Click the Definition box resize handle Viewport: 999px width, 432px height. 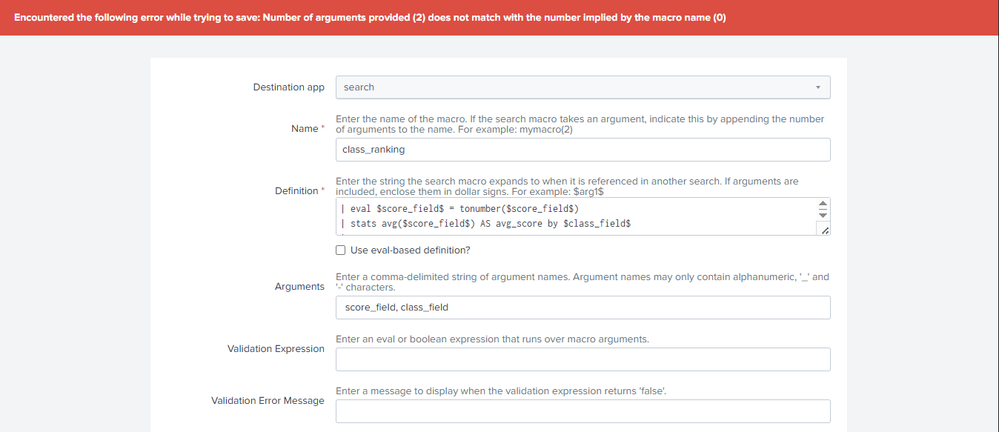point(824,230)
